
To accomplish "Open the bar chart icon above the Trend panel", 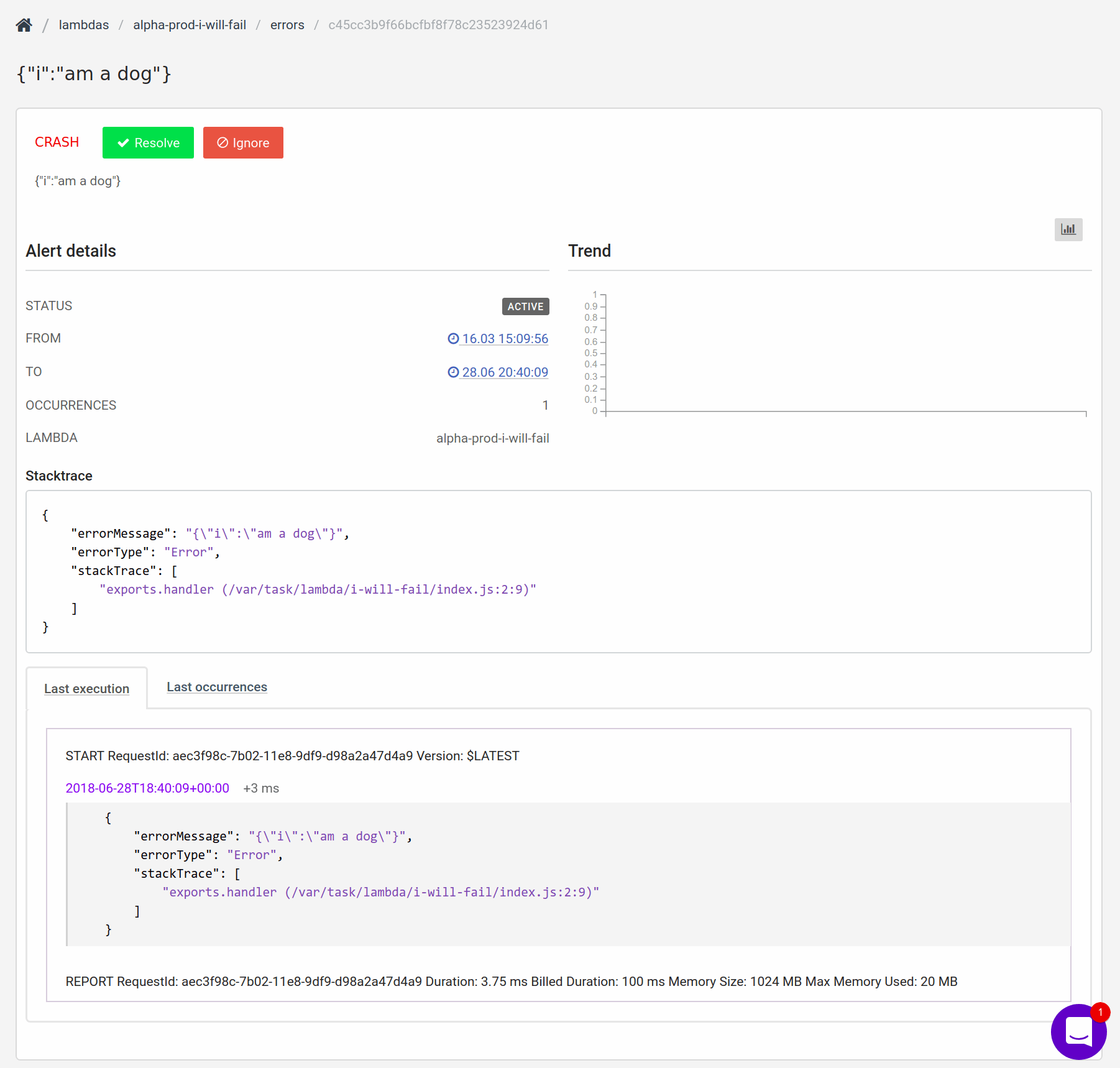I will tap(1068, 229).
